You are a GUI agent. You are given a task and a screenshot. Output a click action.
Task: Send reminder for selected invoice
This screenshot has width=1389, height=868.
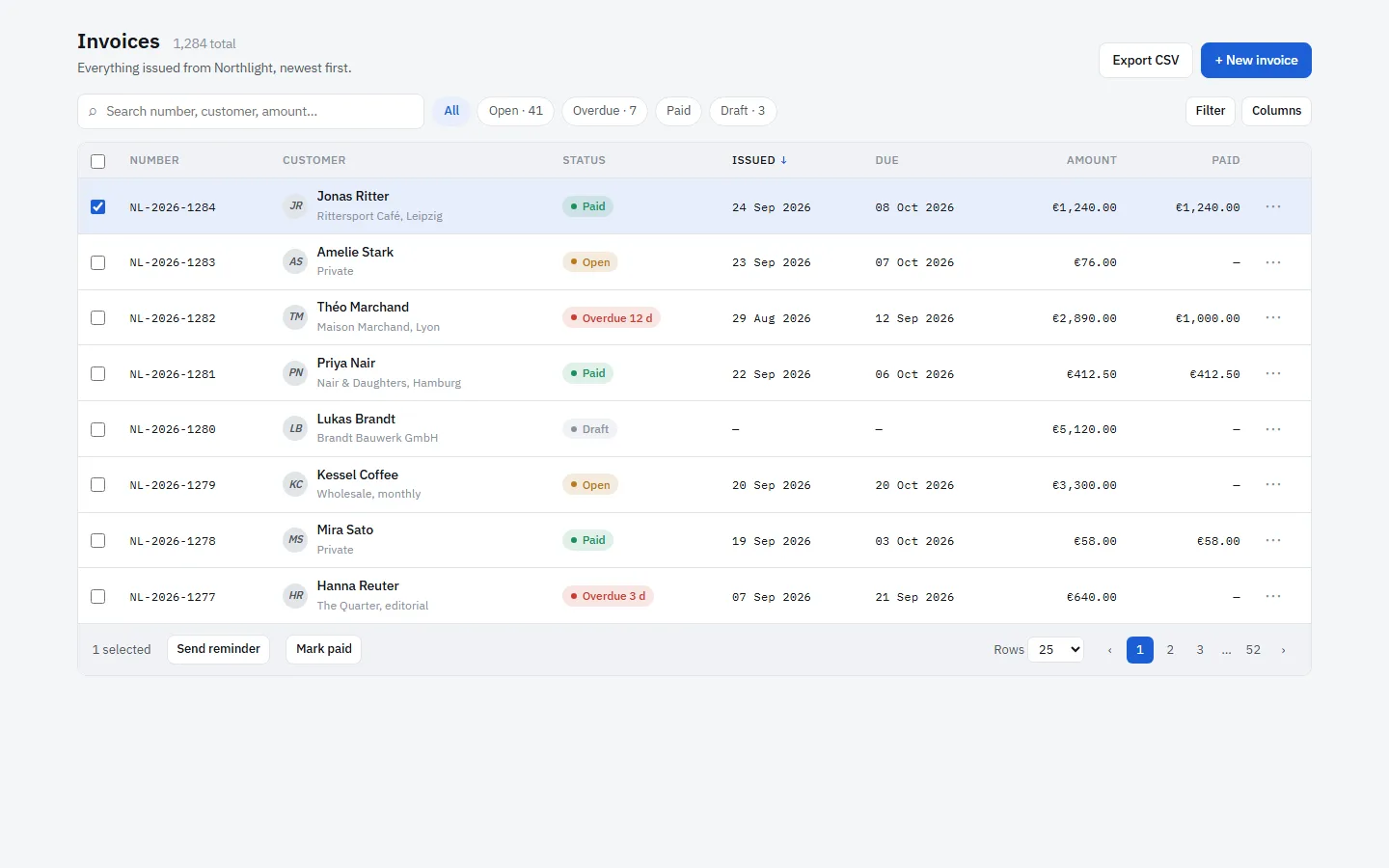[x=218, y=649]
